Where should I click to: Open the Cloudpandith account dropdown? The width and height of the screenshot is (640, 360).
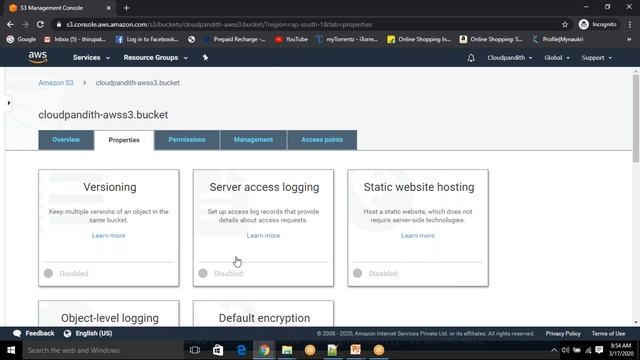pyautogui.click(x=510, y=58)
